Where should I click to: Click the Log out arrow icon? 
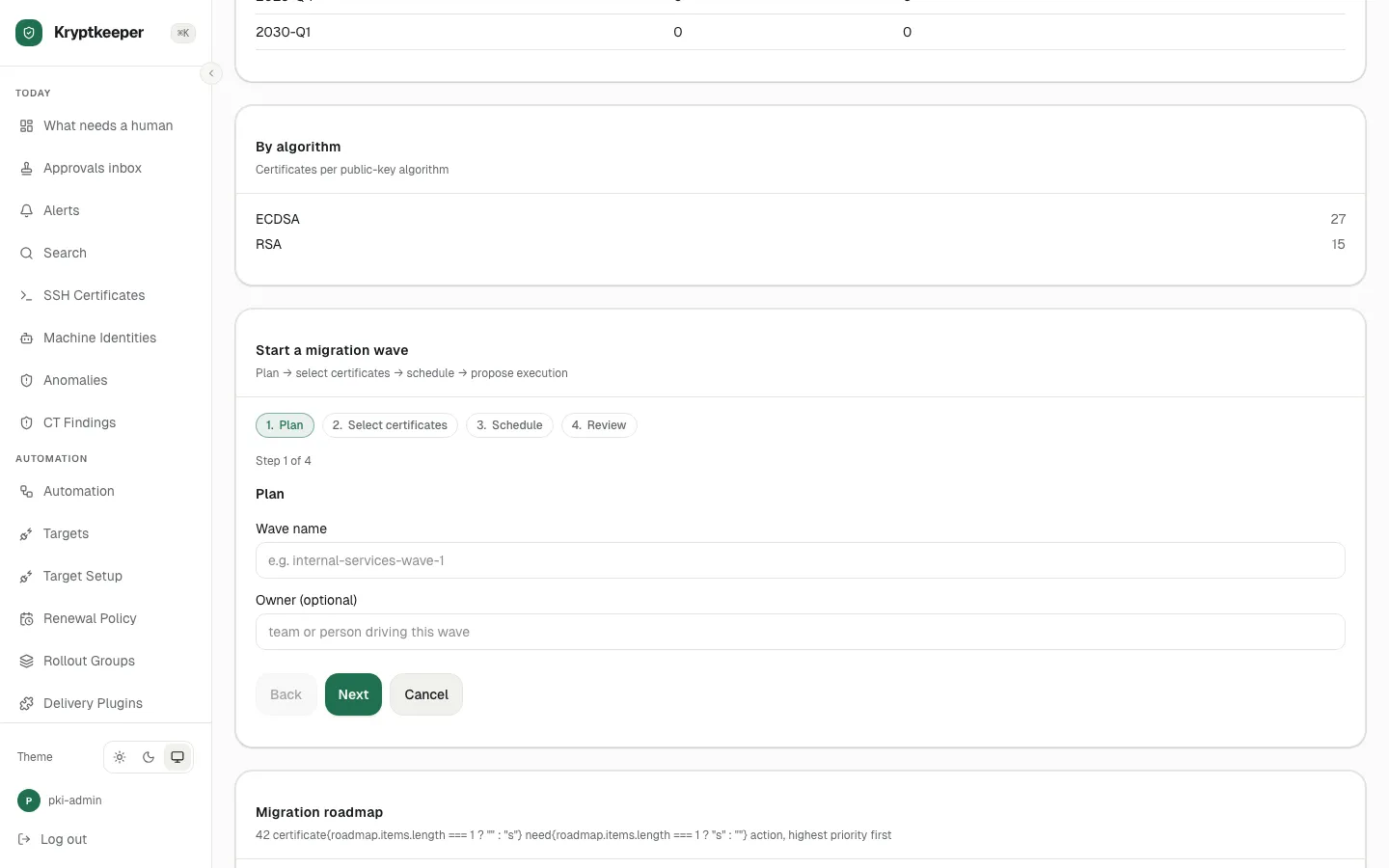[x=25, y=840]
